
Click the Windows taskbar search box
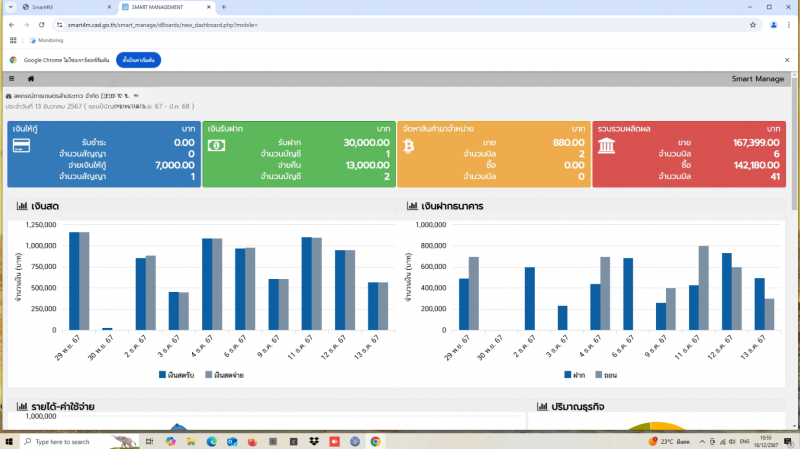[x=79, y=441]
